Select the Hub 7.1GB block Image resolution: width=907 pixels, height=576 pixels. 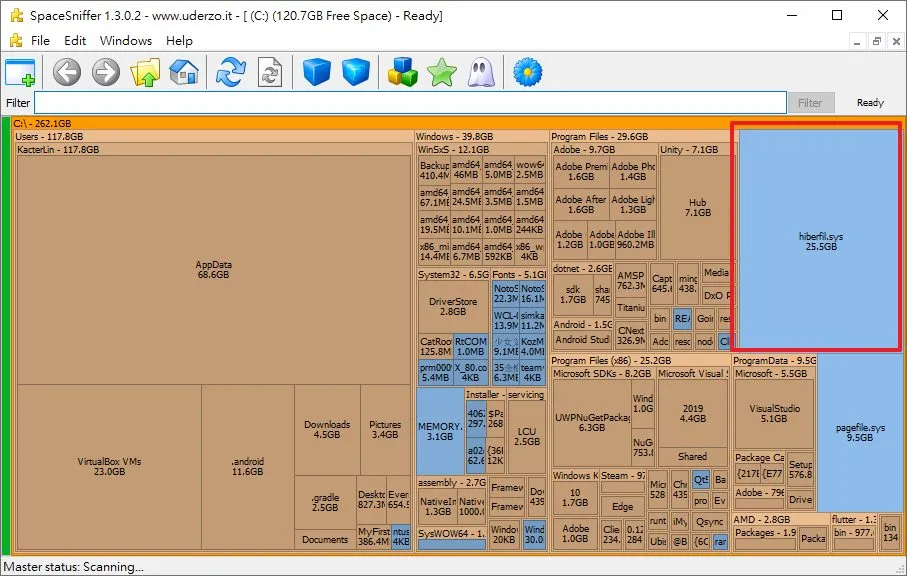pos(698,208)
